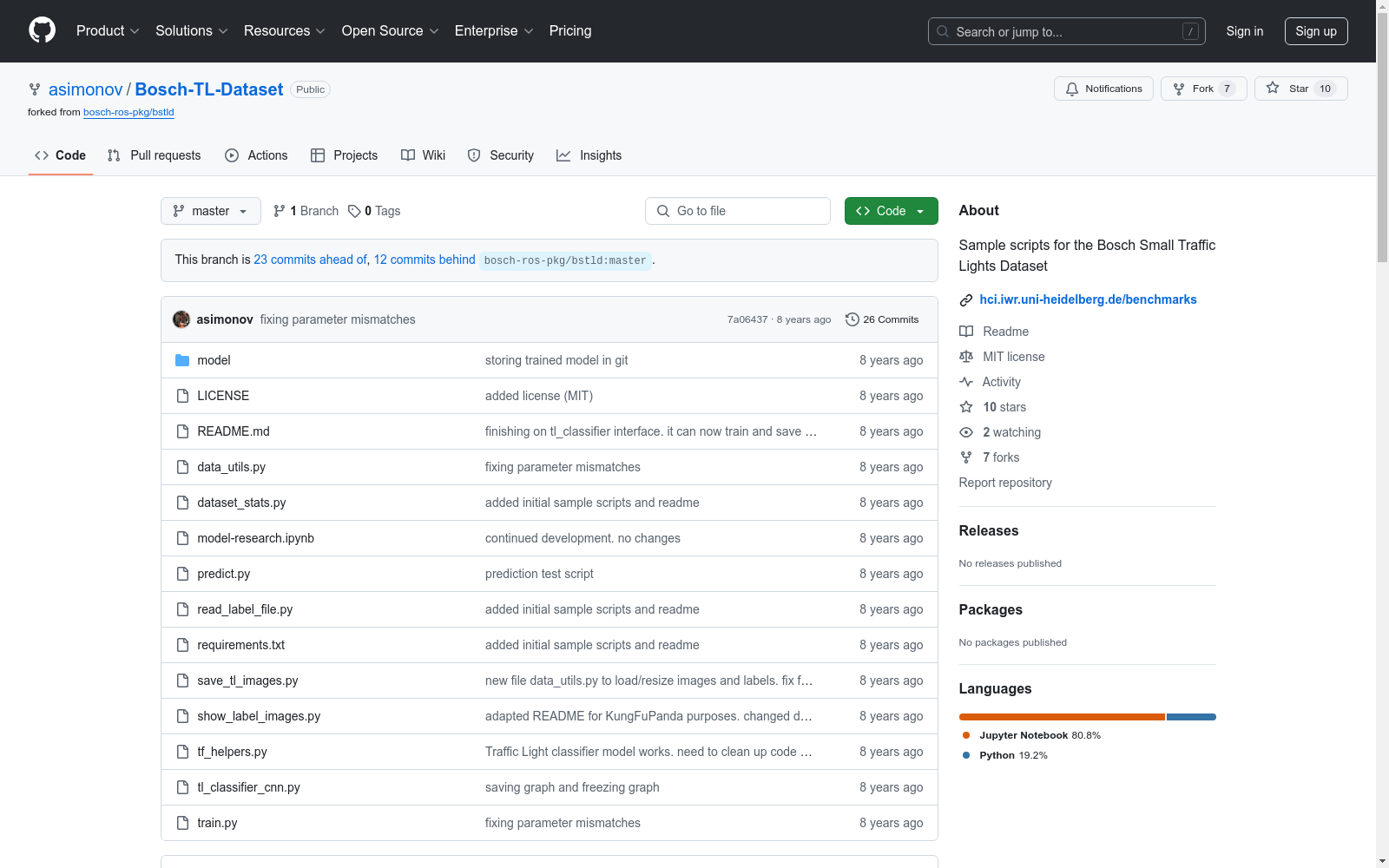Click the branch icon beside 1 Branch
Screen dimensions: 1389x868
point(280,211)
